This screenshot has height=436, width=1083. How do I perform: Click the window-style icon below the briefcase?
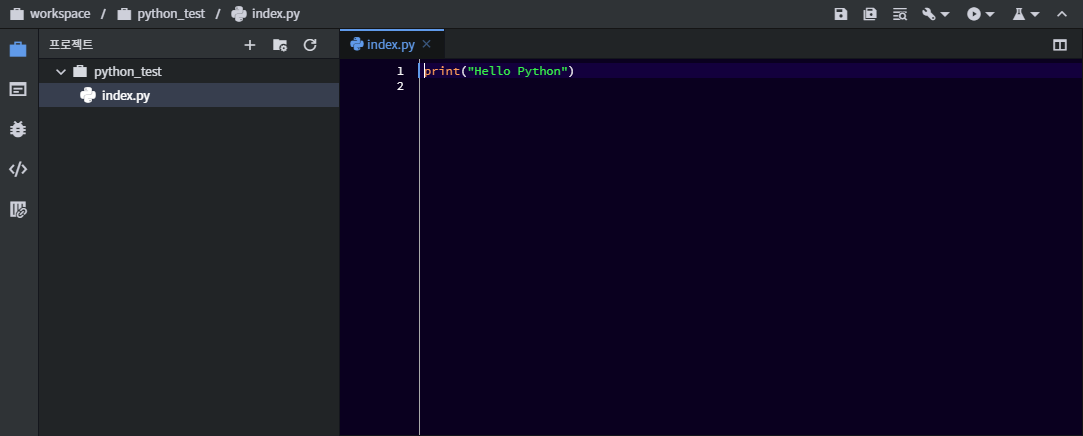(x=18, y=89)
